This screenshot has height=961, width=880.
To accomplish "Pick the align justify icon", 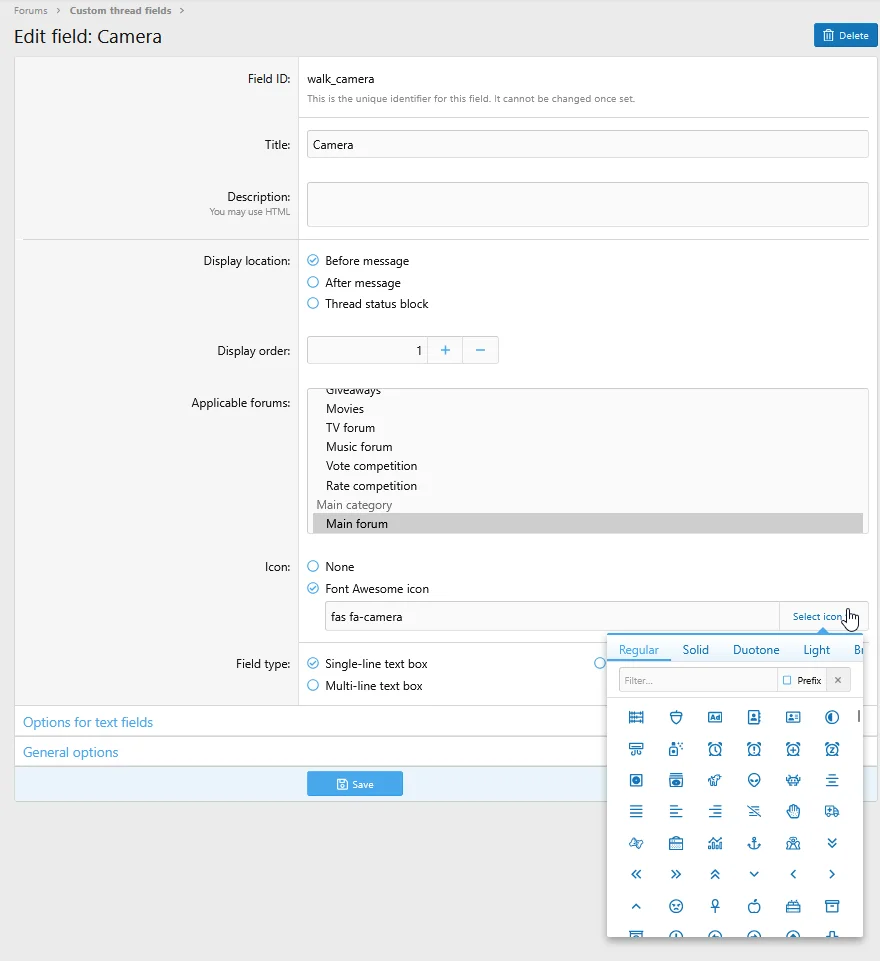I will click(636, 811).
